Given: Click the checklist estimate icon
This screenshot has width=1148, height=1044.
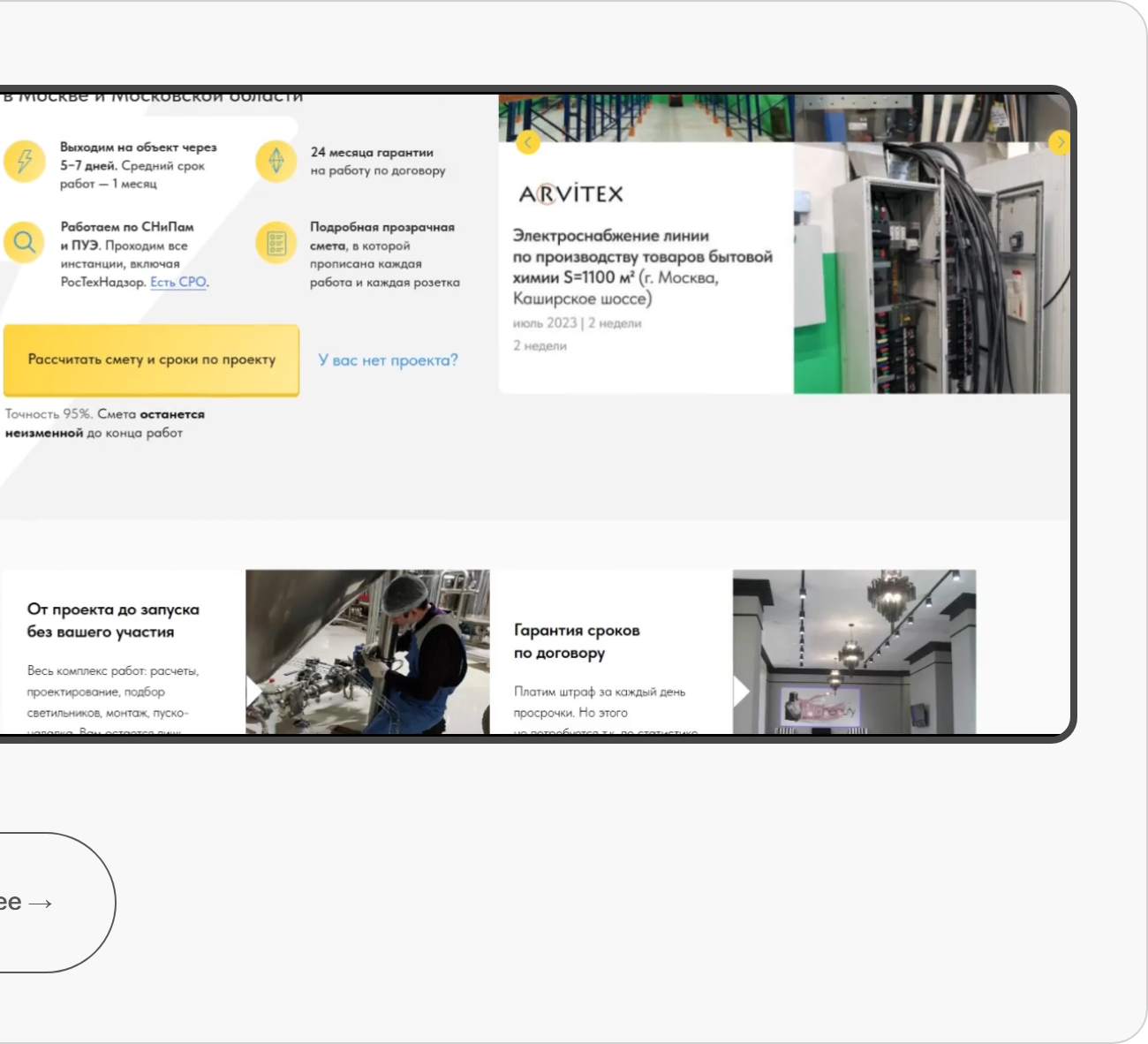Looking at the screenshot, I should pos(276,242).
